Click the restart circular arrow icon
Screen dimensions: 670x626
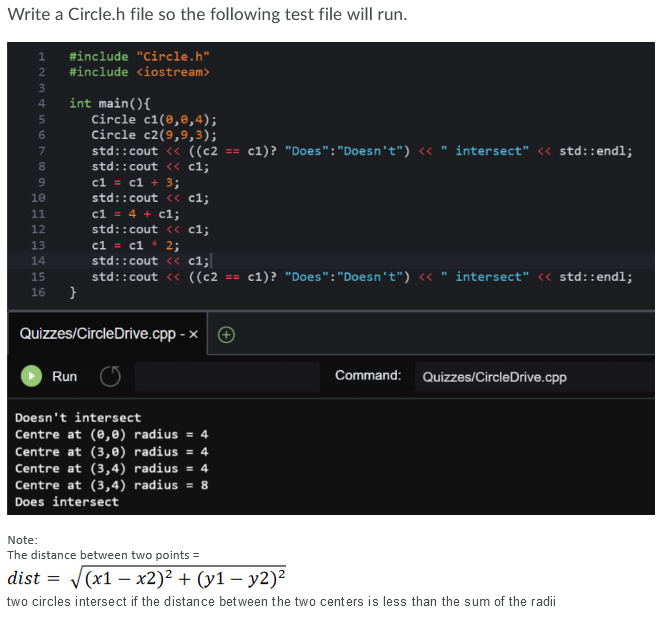click(110, 376)
